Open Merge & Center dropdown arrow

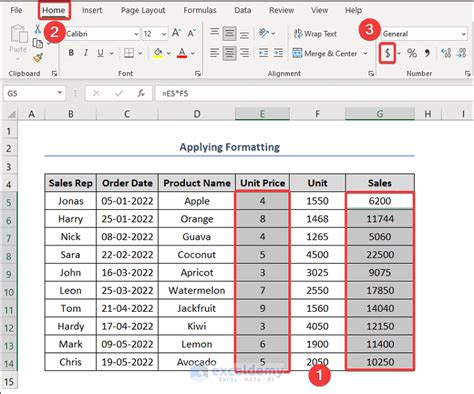pos(365,53)
